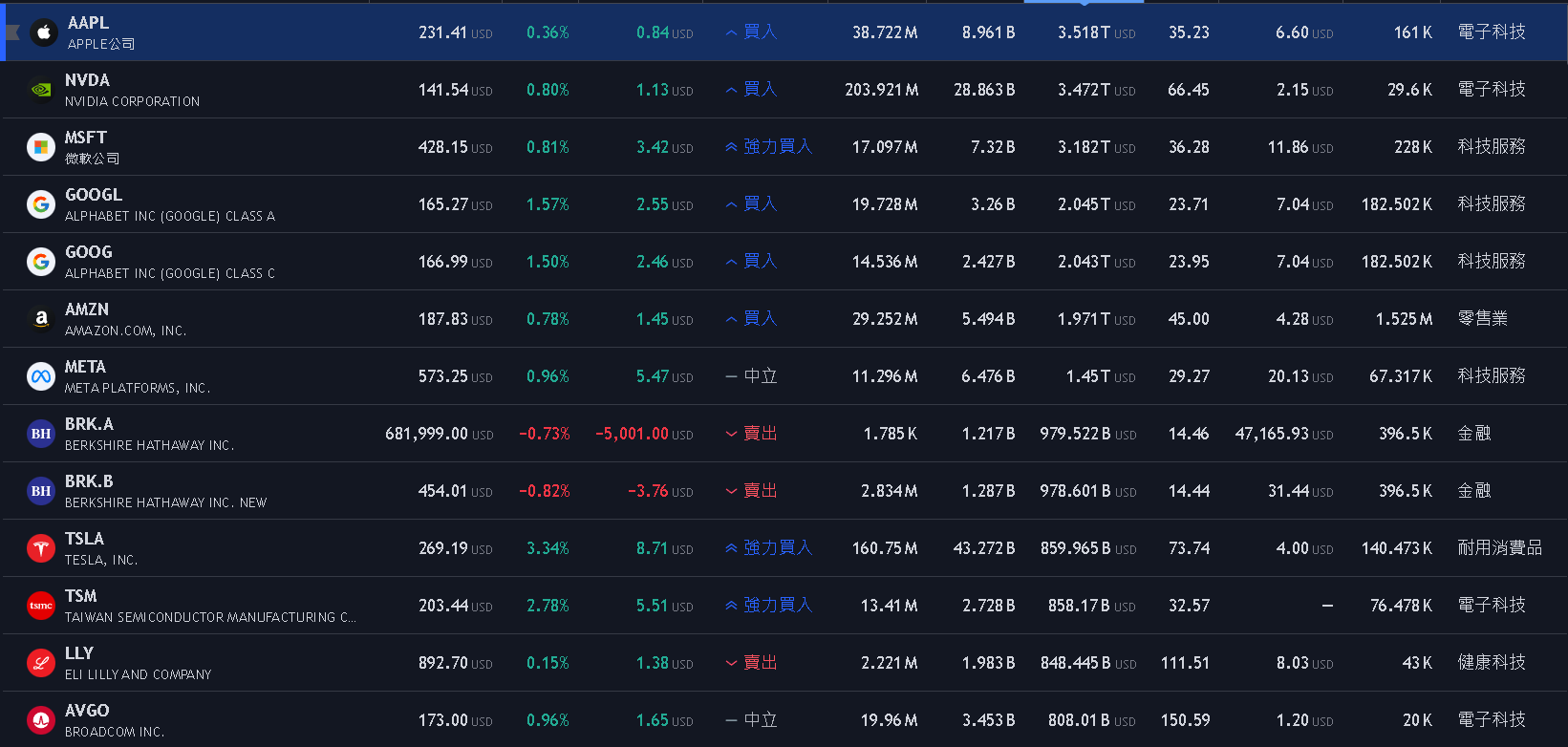Click the flag marker on AAPL row
The image size is (1568, 747).
coord(12,32)
